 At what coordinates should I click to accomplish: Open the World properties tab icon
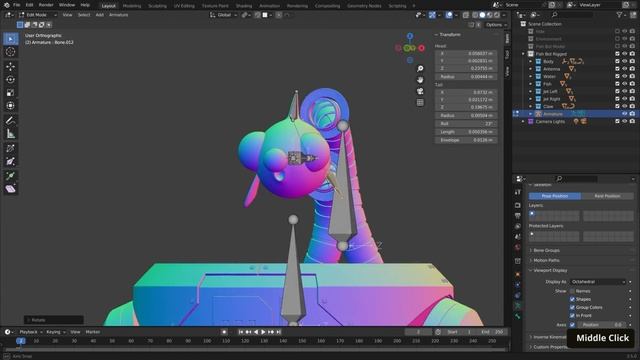point(518,247)
